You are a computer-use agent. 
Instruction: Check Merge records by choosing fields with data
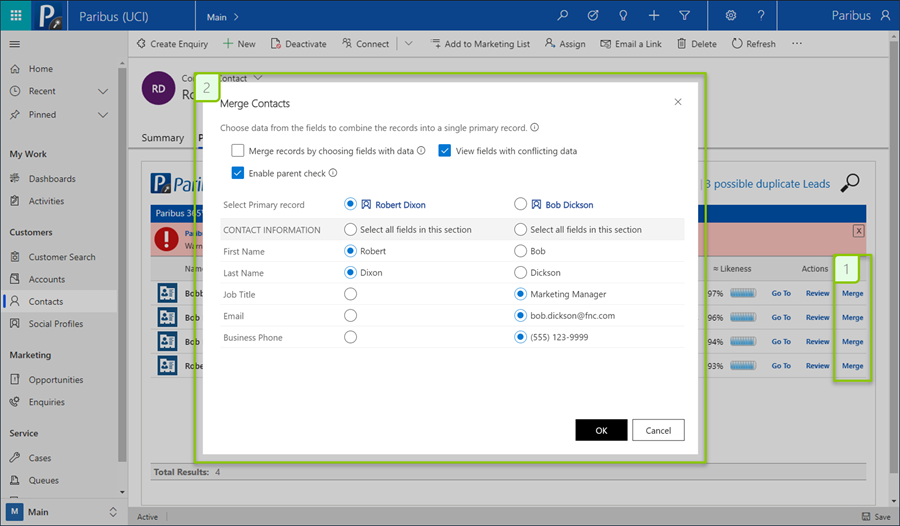(x=238, y=151)
